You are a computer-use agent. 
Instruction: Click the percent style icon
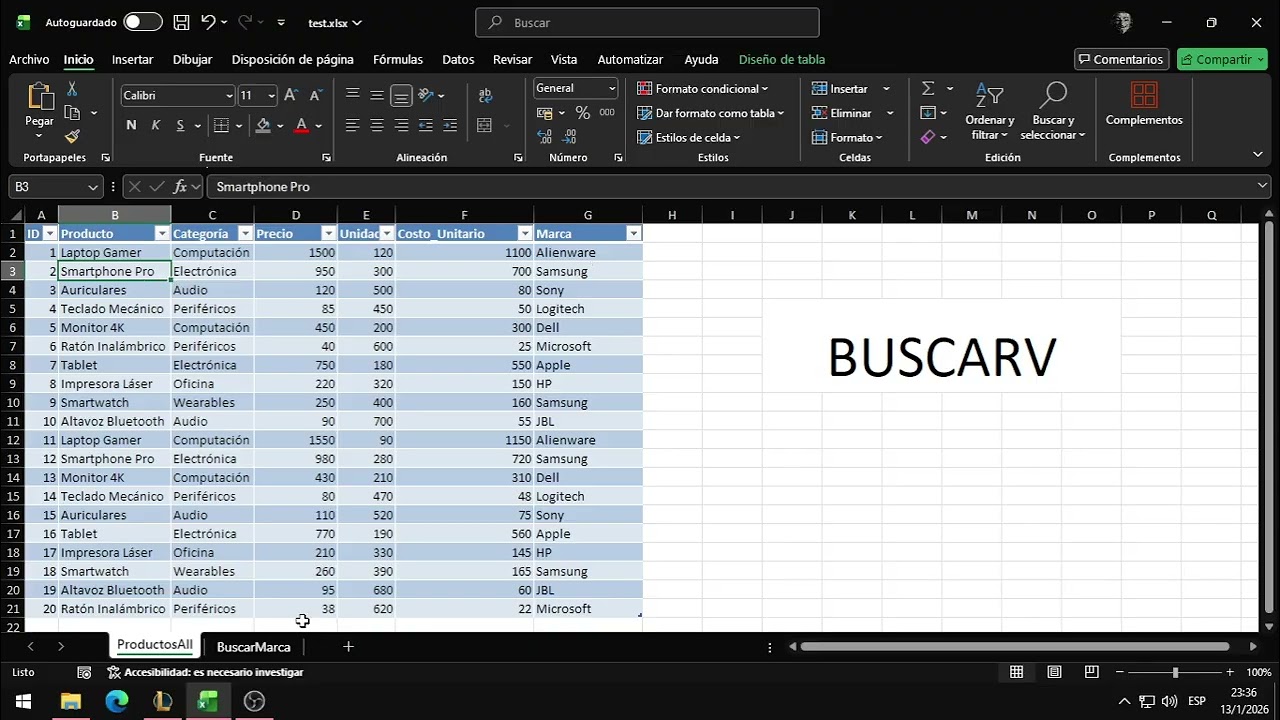click(x=583, y=113)
